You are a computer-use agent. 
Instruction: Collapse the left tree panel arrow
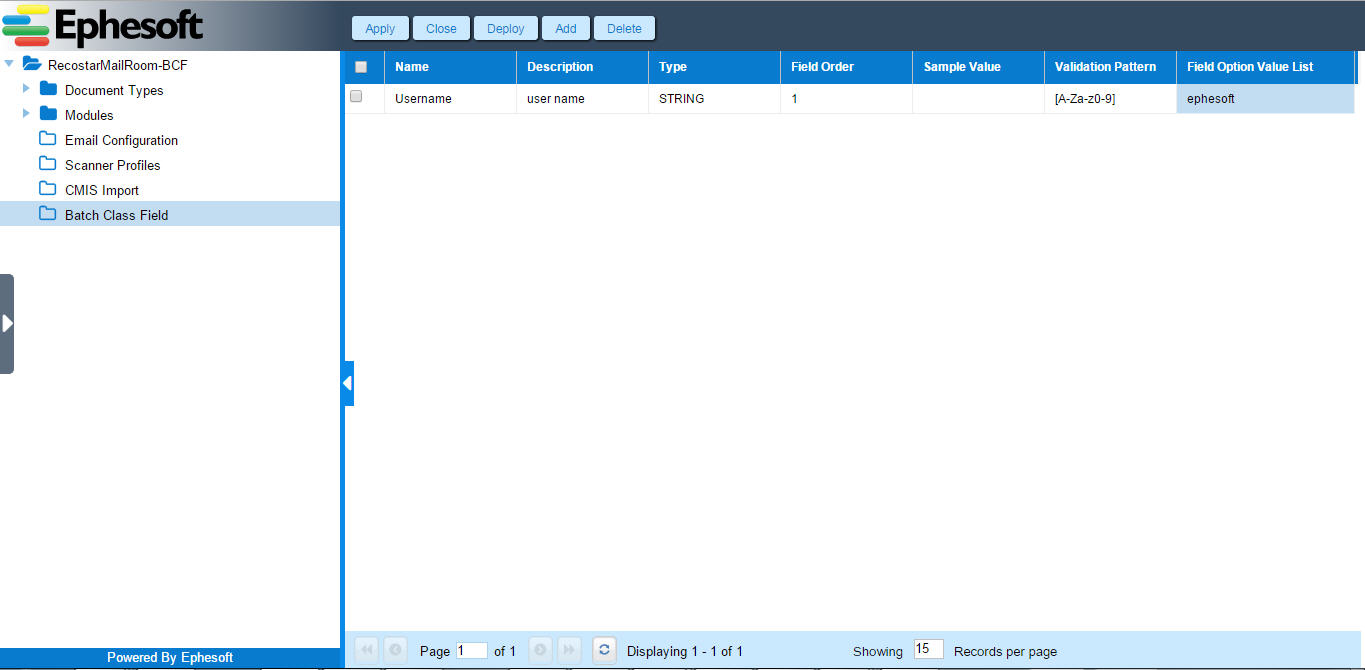tap(347, 383)
